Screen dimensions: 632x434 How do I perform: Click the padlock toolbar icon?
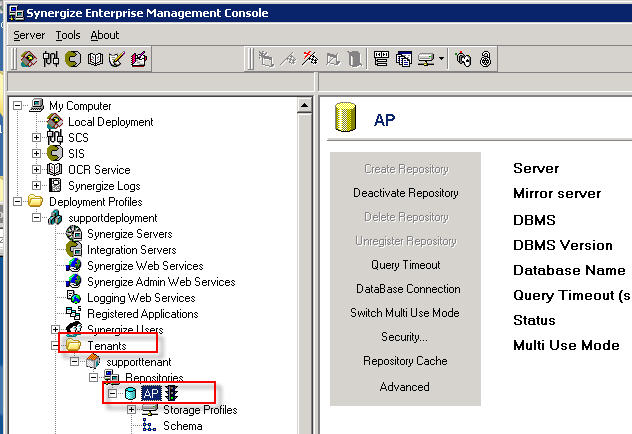tap(486, 59)
